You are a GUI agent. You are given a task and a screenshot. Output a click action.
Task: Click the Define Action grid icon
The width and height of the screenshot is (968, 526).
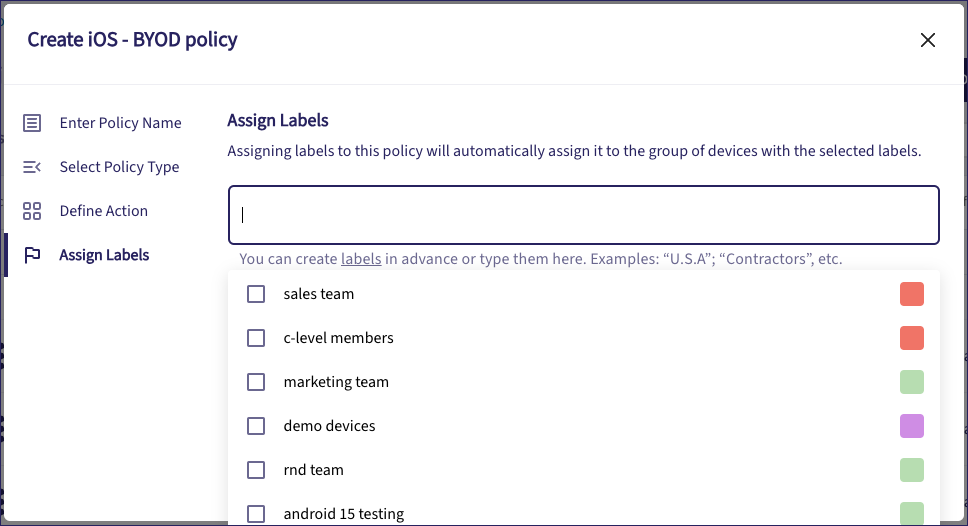[x=32, y=211]
